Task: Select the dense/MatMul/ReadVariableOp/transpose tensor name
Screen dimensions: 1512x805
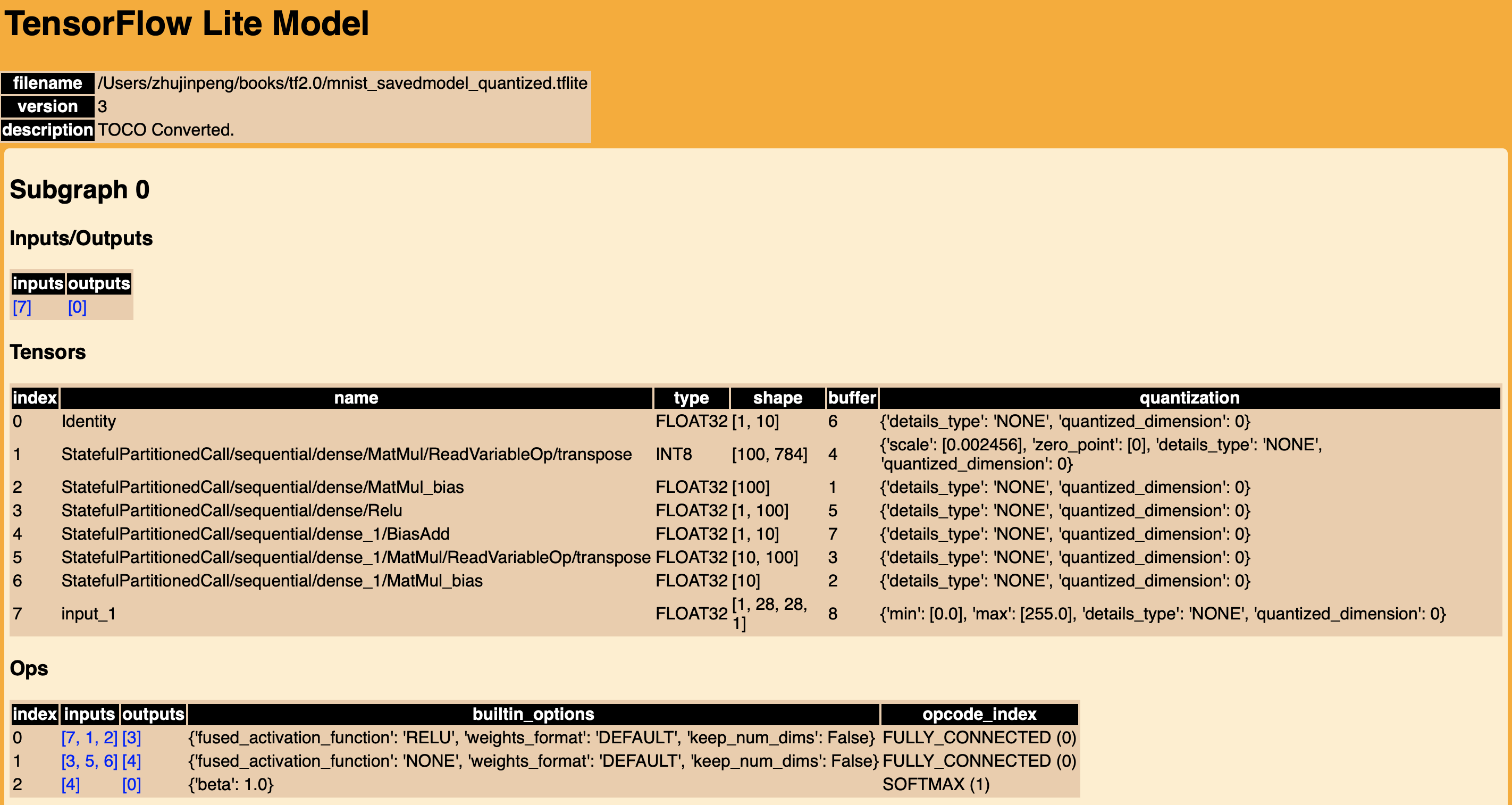Action: pos(346,455)
